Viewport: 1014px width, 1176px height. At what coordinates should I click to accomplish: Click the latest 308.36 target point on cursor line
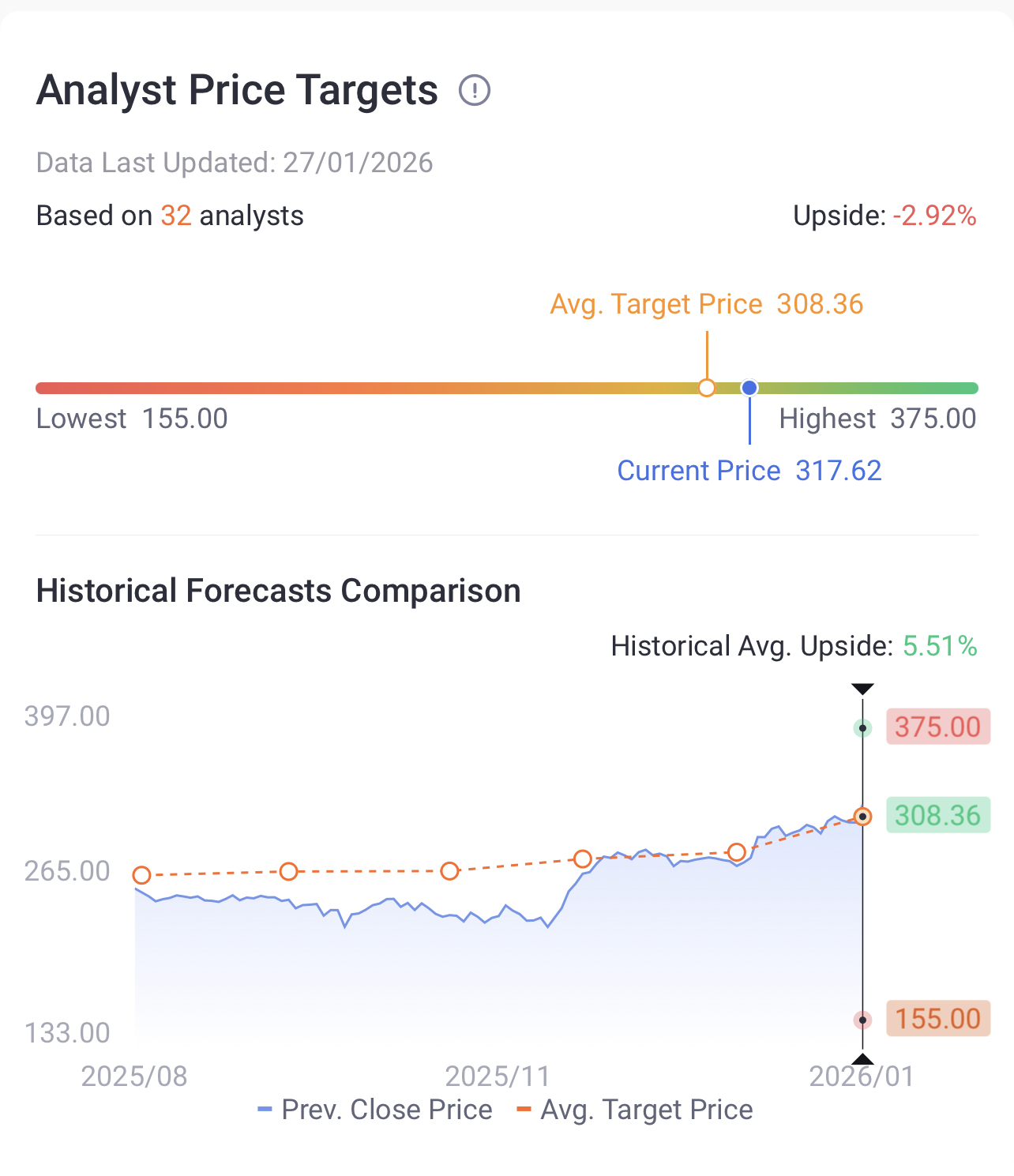(x=863, y=817)
